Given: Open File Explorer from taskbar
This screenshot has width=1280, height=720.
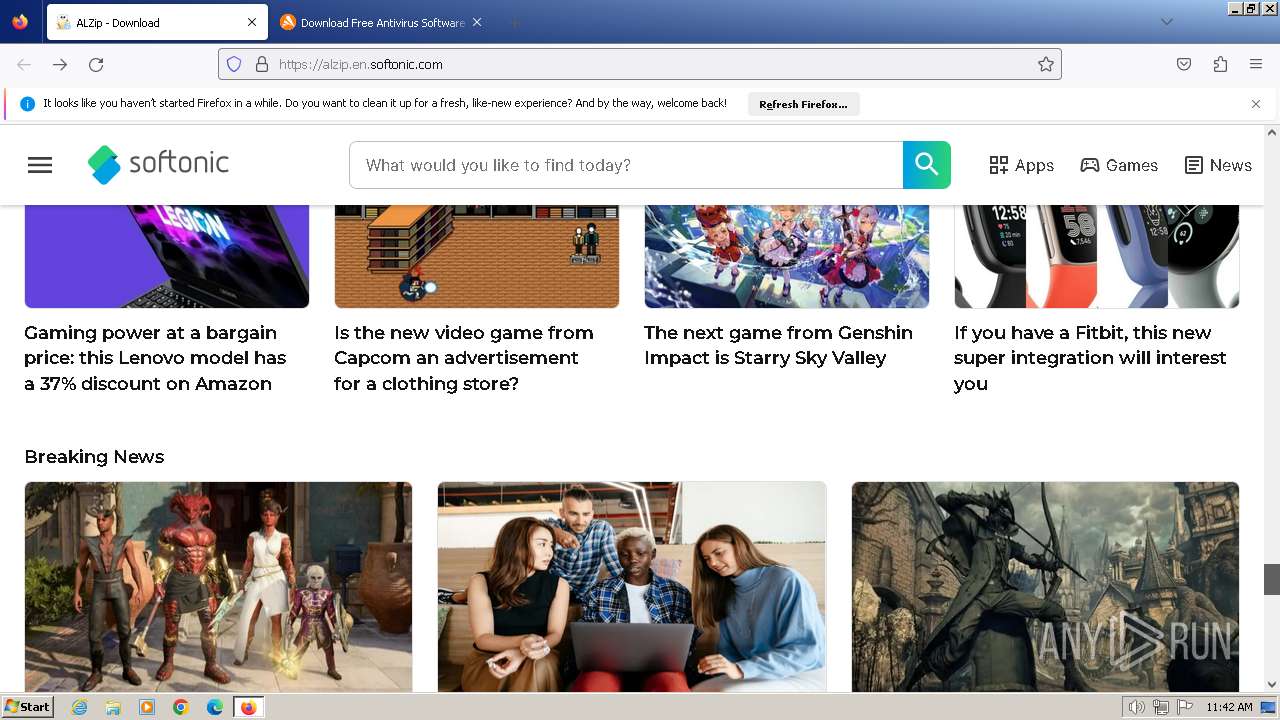Looking at the screenshot, I should [x=113, y=707].
